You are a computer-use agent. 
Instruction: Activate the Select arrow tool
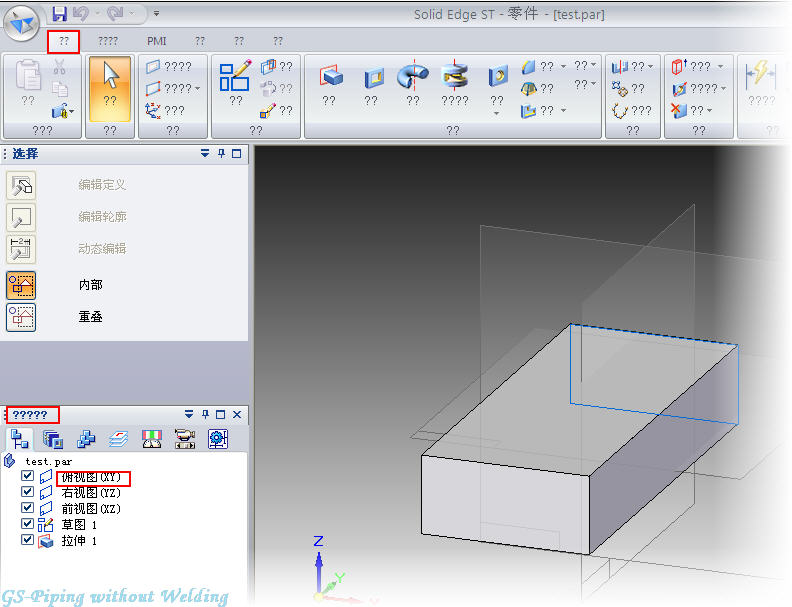click(110, 89)
